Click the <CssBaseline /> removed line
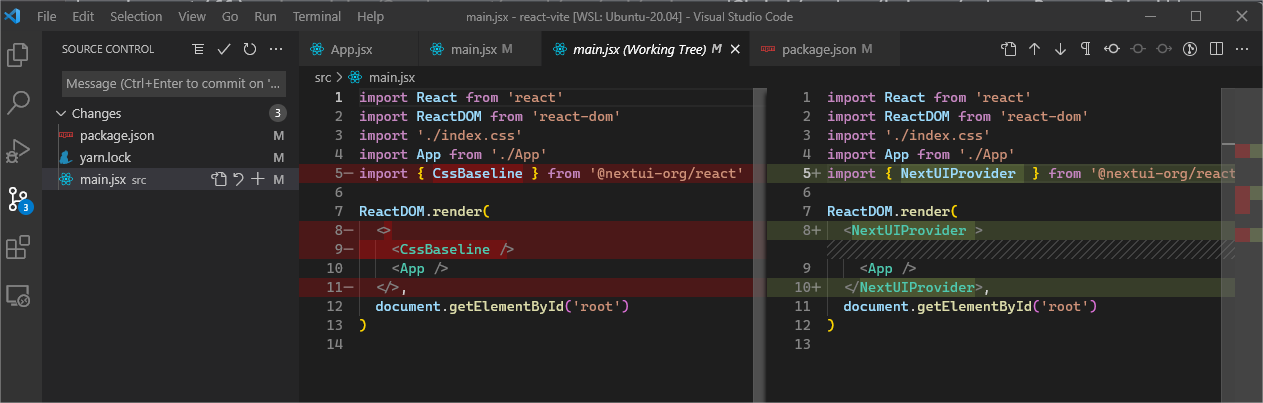Viewport: 1263px width, 403px height. [x=453, y=250]
